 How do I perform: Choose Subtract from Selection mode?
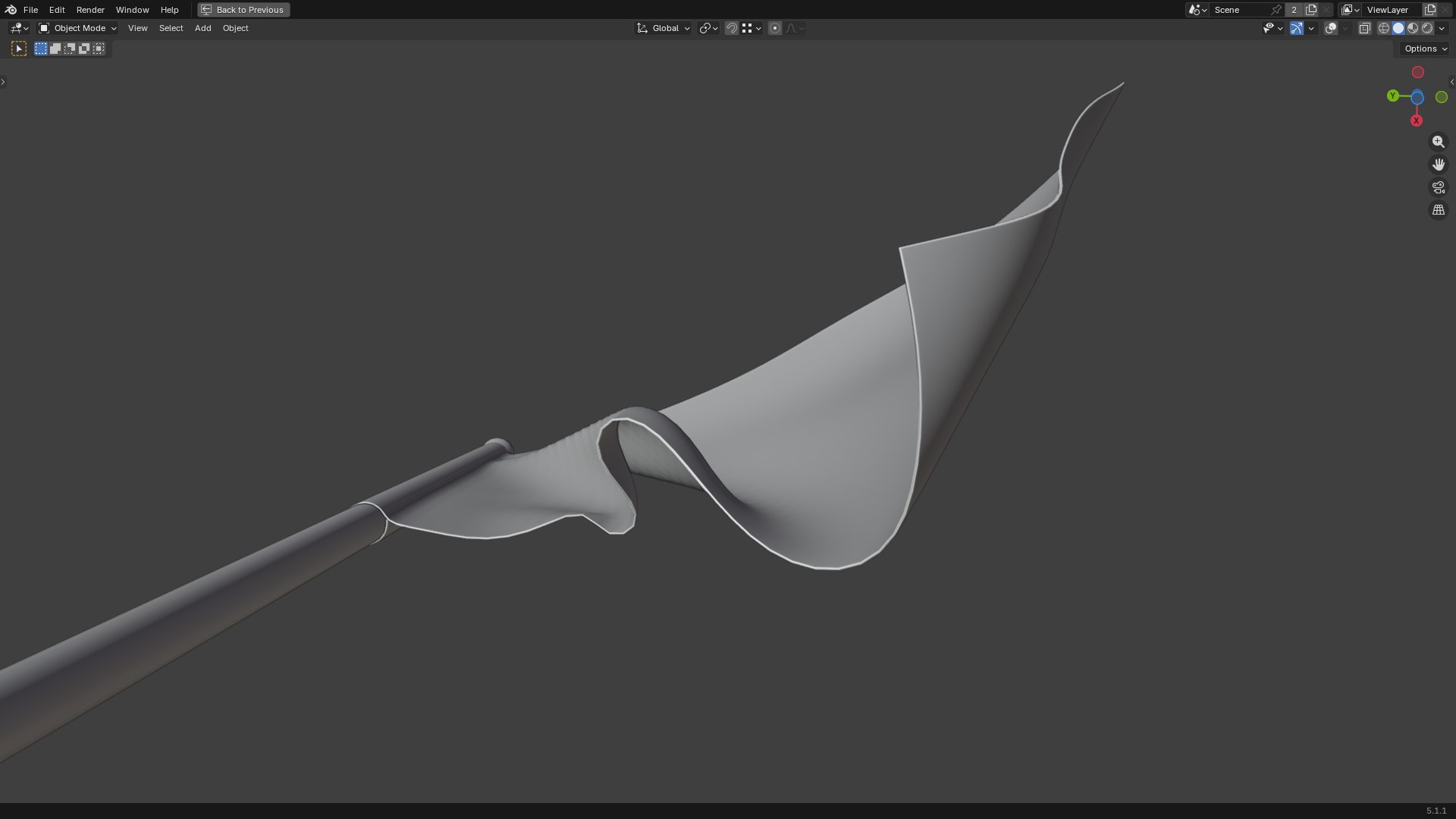70,49
